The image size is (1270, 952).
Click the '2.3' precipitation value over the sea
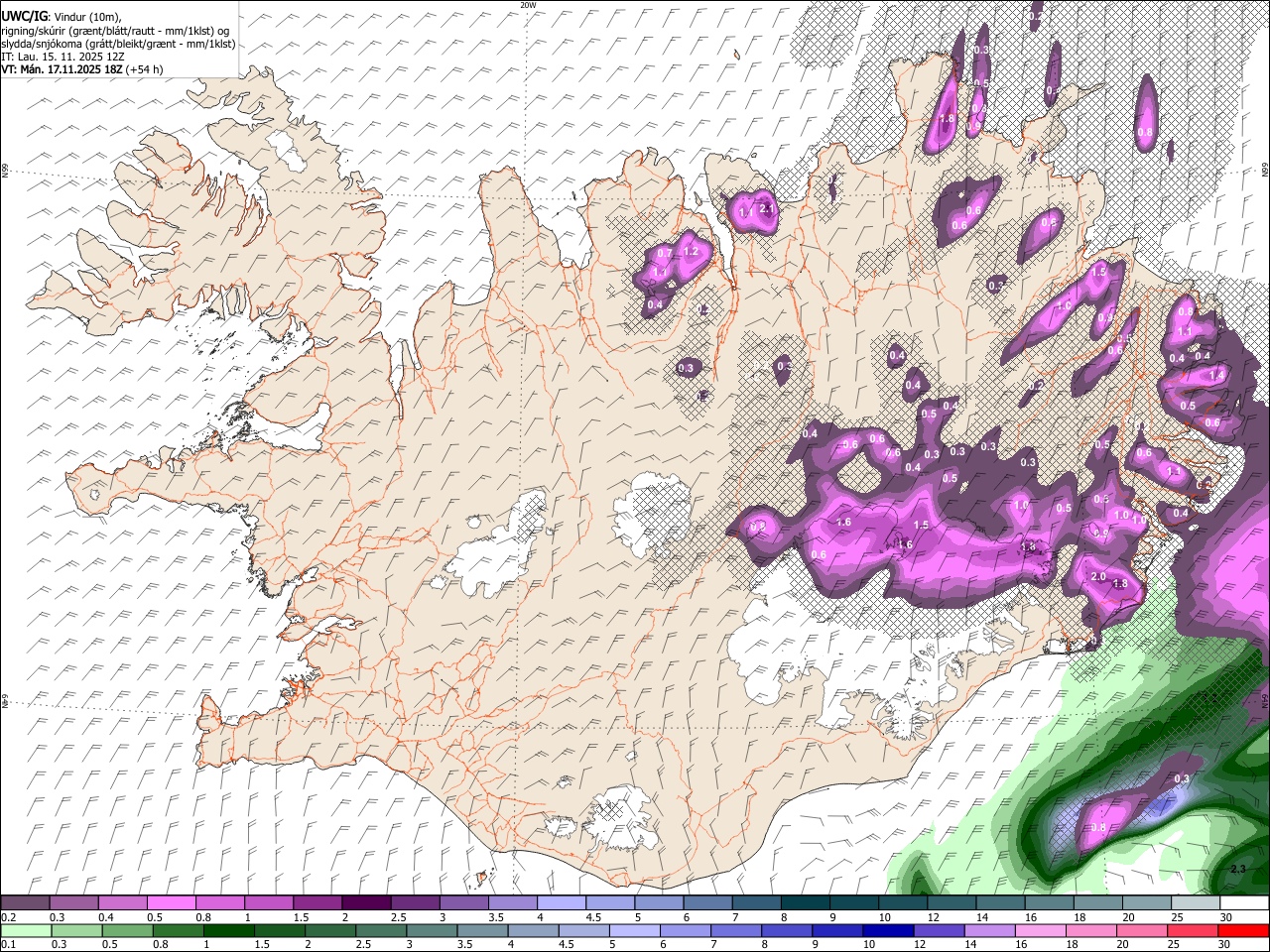1238,869
